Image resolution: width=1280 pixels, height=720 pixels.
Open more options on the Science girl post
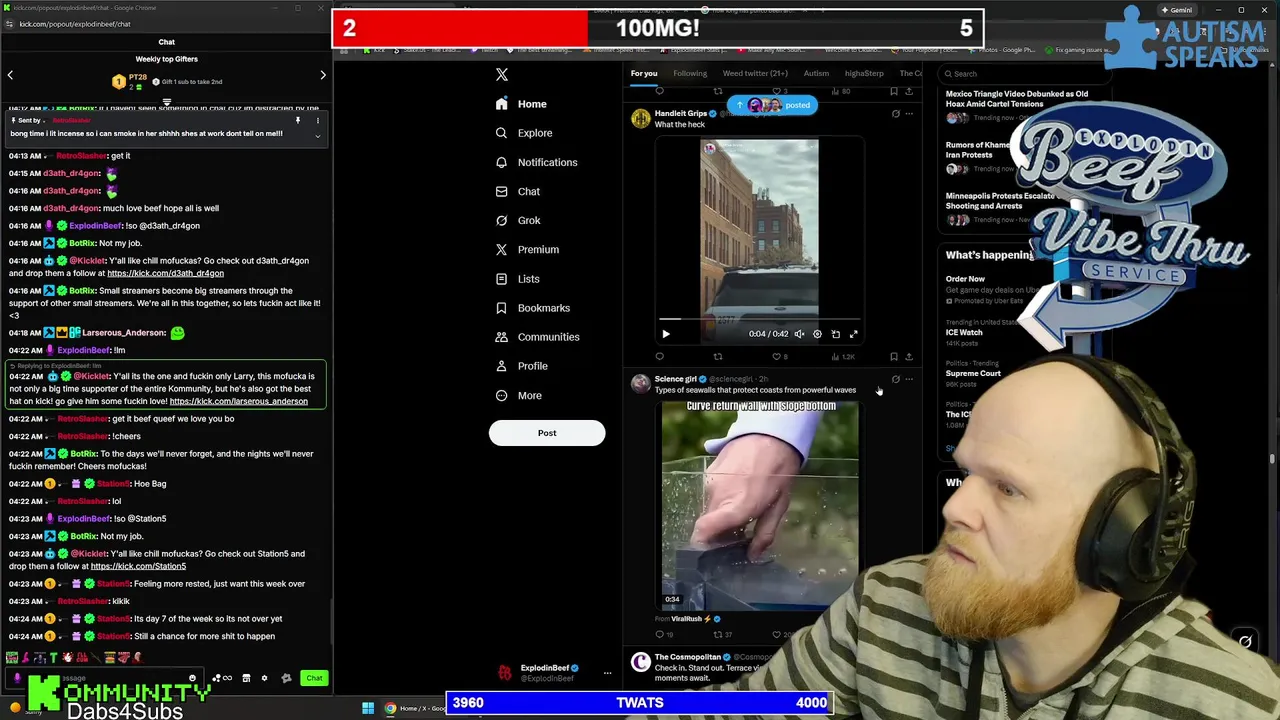tap(909, 379)
